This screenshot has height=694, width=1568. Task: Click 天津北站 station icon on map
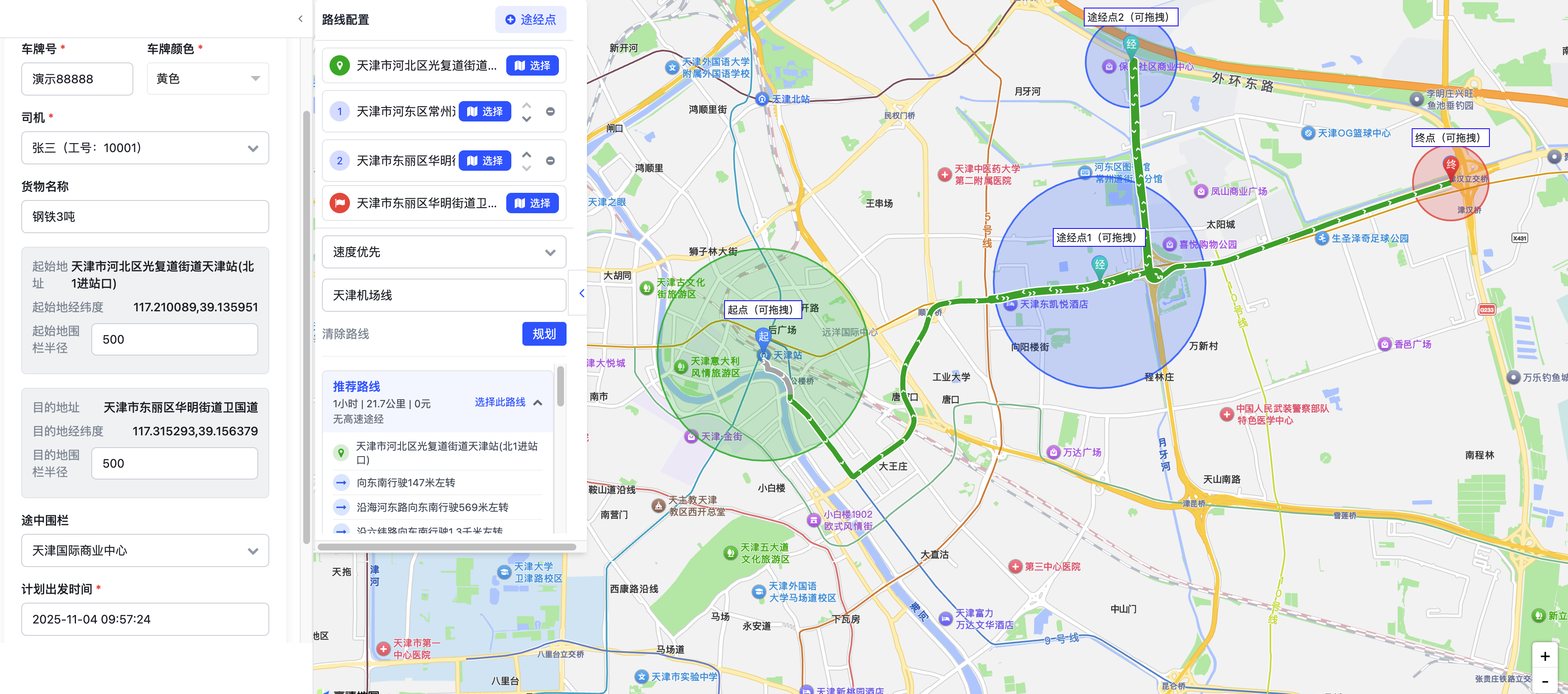click(761, 99)
